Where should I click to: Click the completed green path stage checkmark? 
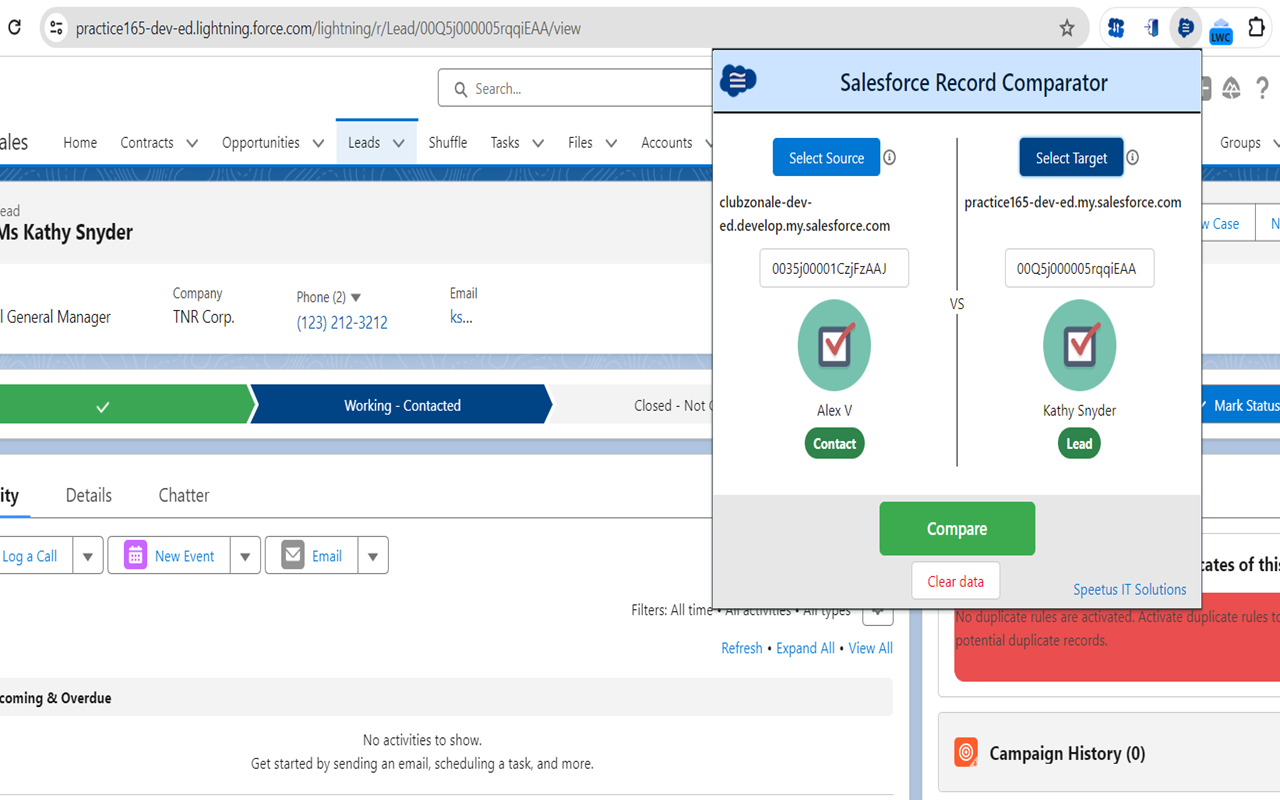pyautogui.click(x=102, y=406)
